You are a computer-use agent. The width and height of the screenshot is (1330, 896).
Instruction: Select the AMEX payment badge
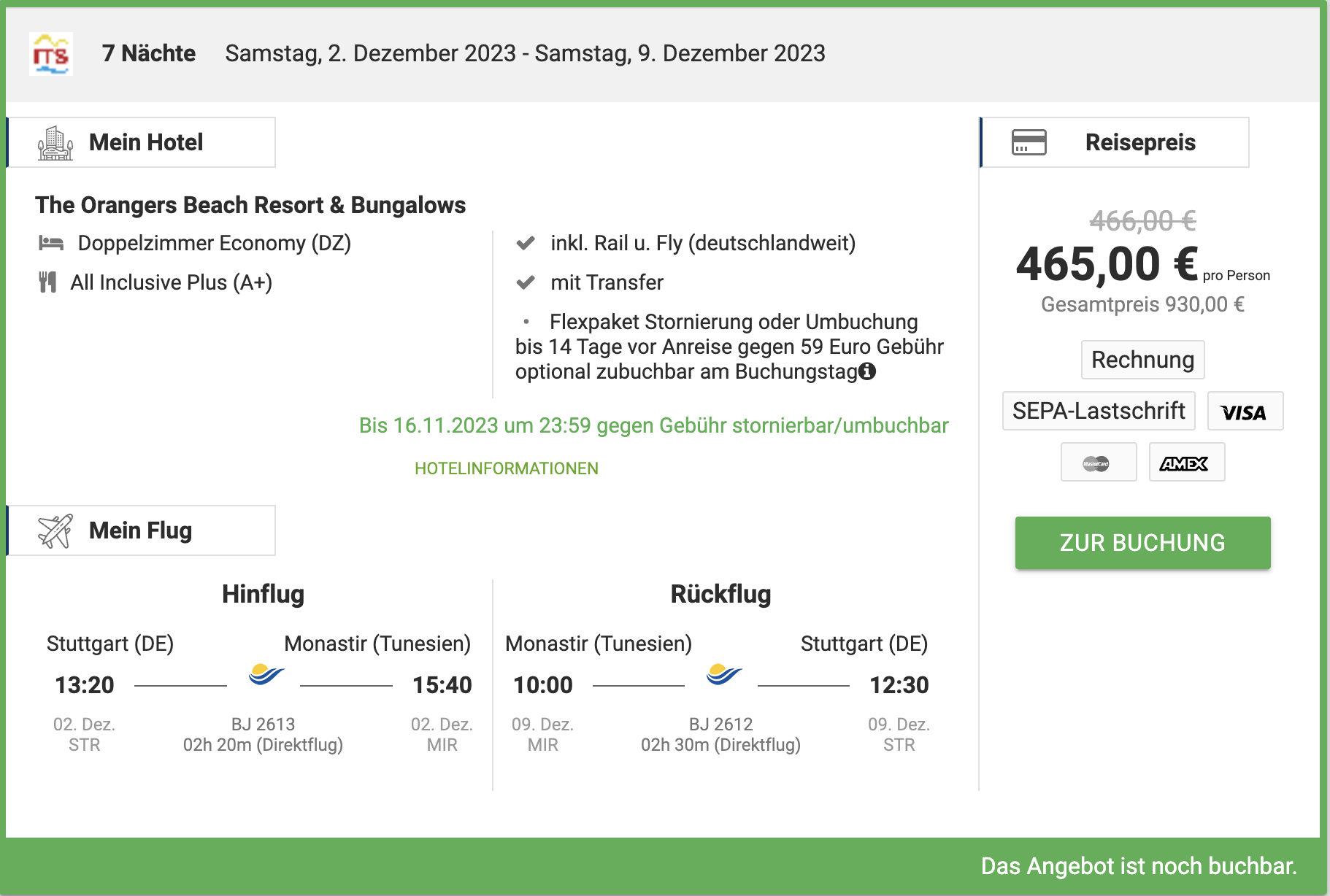pyautogui.click(x=1186, y=463)
